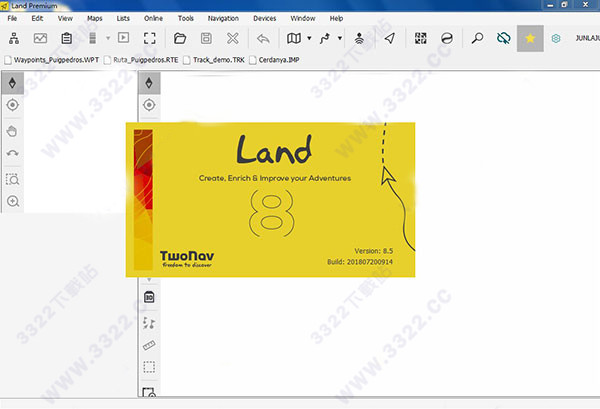
Task: Expand the map icon dropdown arrow
Action: (x=309, y=38)
